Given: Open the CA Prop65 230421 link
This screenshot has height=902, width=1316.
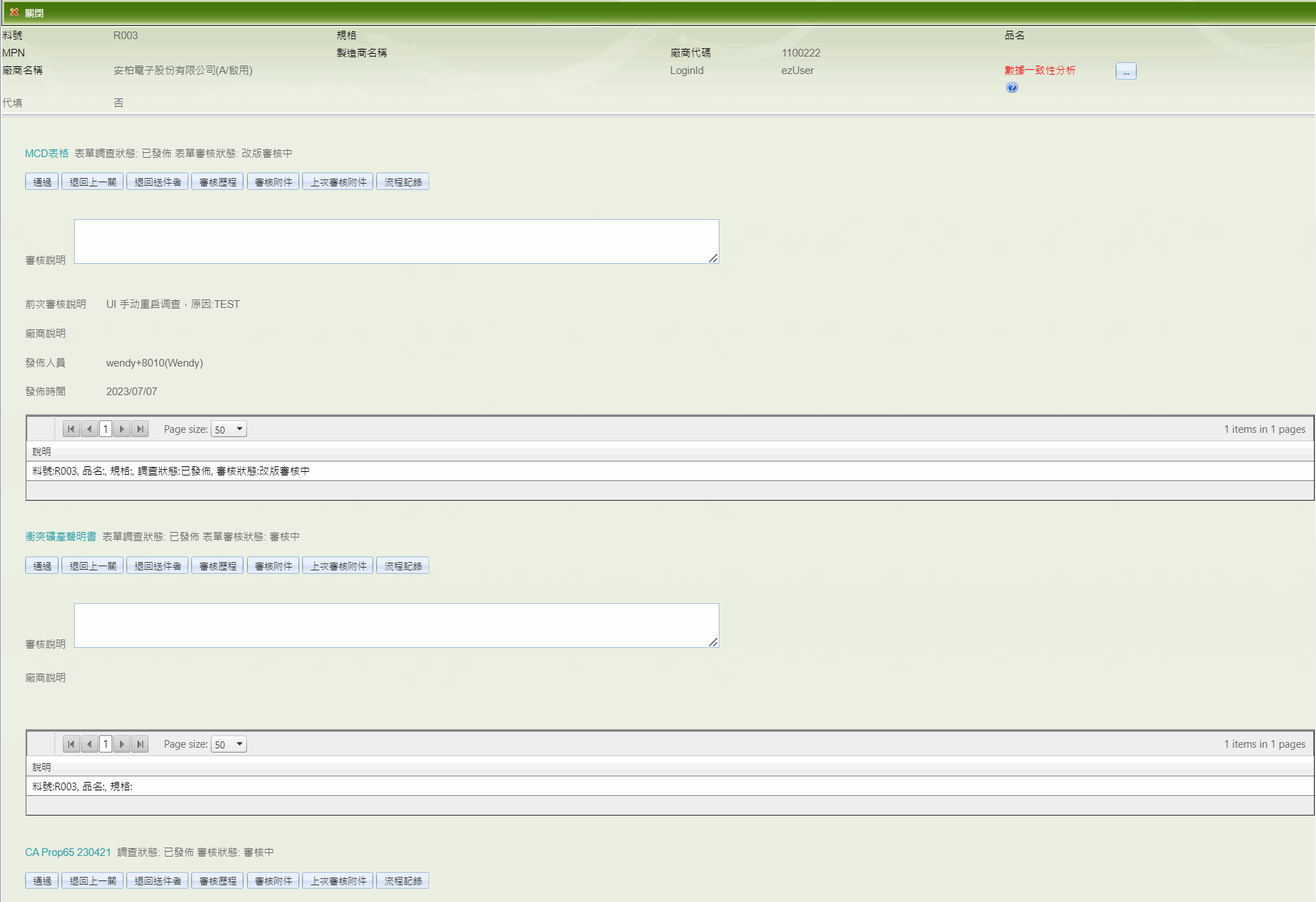Looking at the screenshot, I should (68, 852).
